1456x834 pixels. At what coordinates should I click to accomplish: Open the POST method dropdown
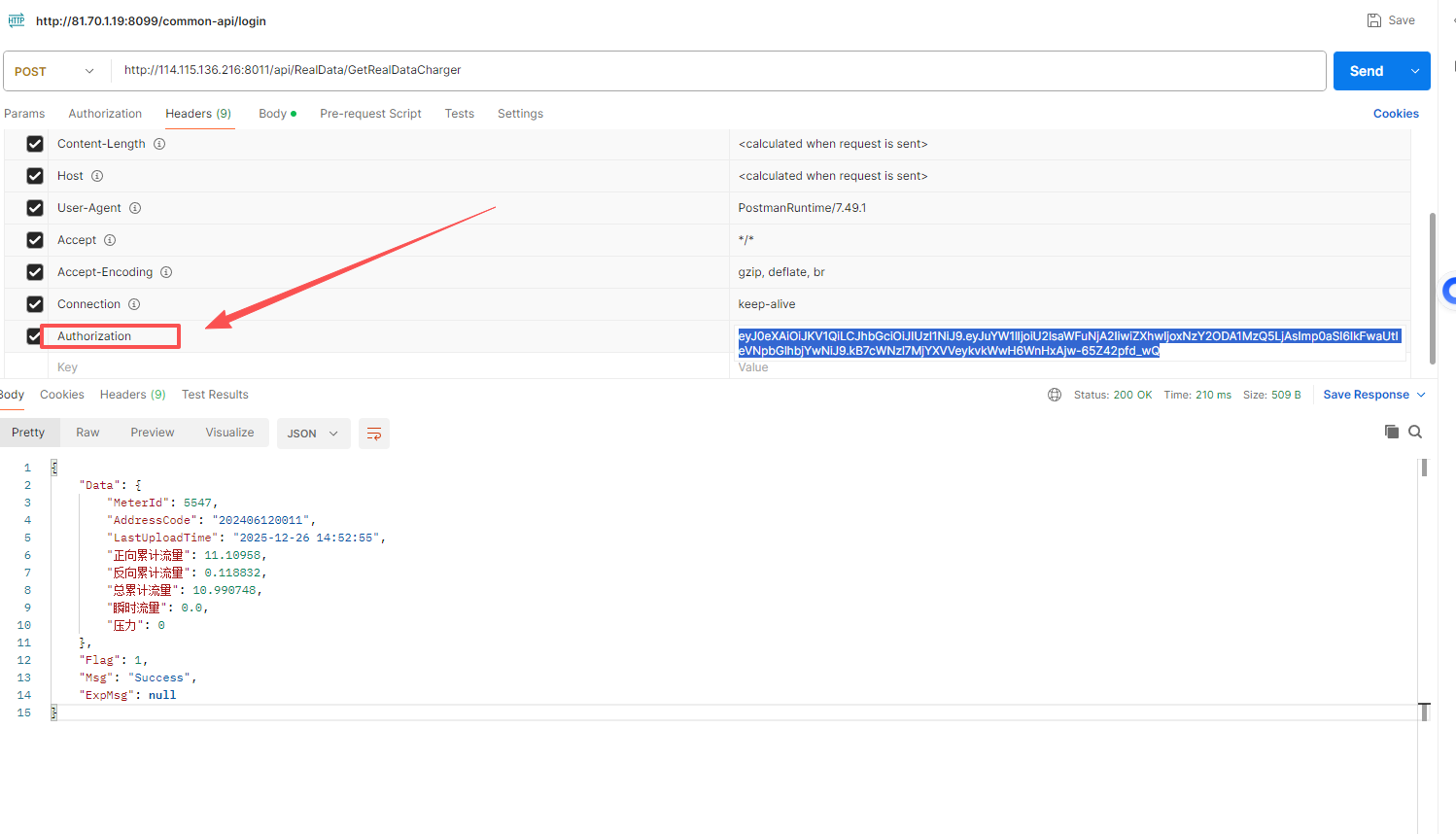[55, 71]
